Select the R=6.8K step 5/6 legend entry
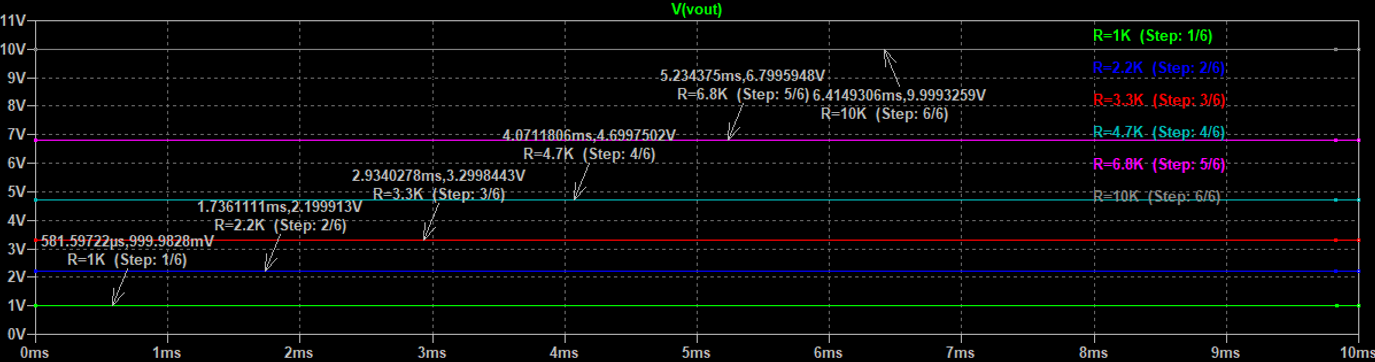The image size is (1375, 362). (1159, 164)
